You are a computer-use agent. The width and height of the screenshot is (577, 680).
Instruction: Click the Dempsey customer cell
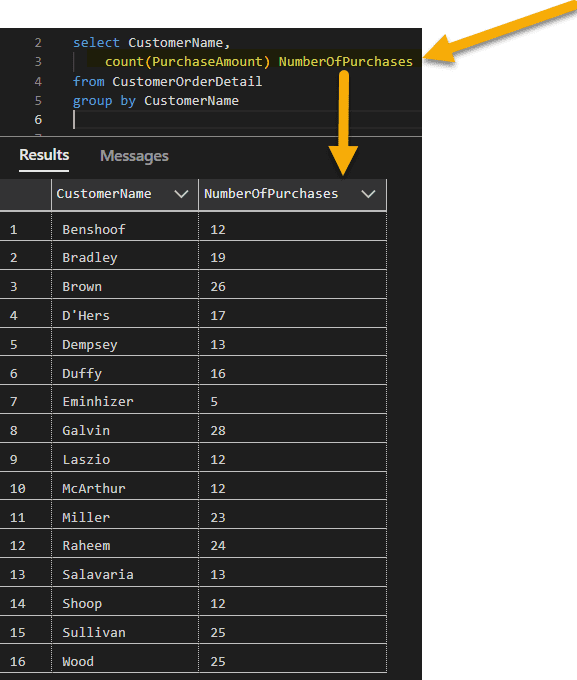pyautogui.click(x=125, y=344)
